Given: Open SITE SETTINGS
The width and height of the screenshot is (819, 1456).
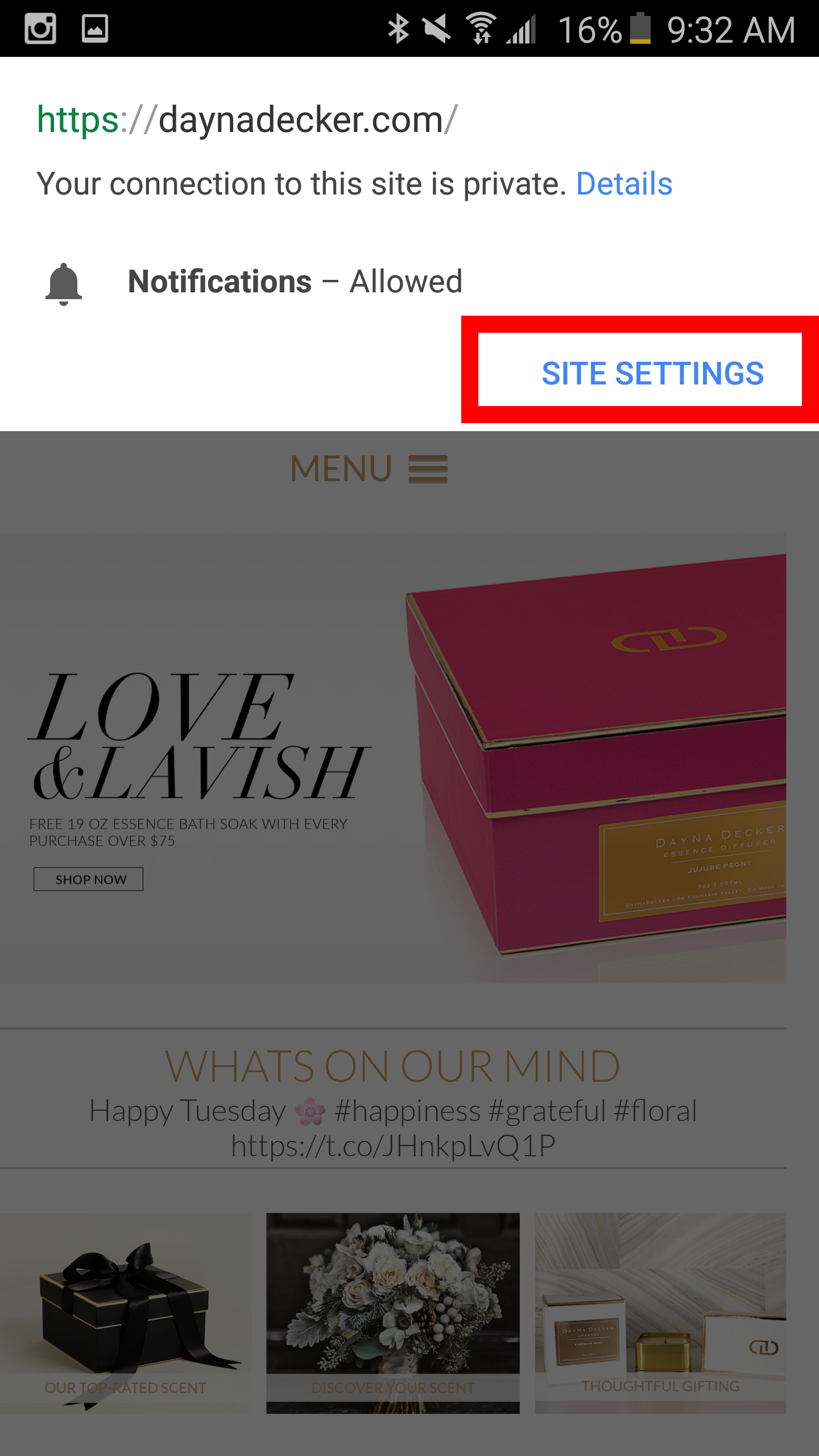Looking at the screenshot, I should tap(652, 374).
